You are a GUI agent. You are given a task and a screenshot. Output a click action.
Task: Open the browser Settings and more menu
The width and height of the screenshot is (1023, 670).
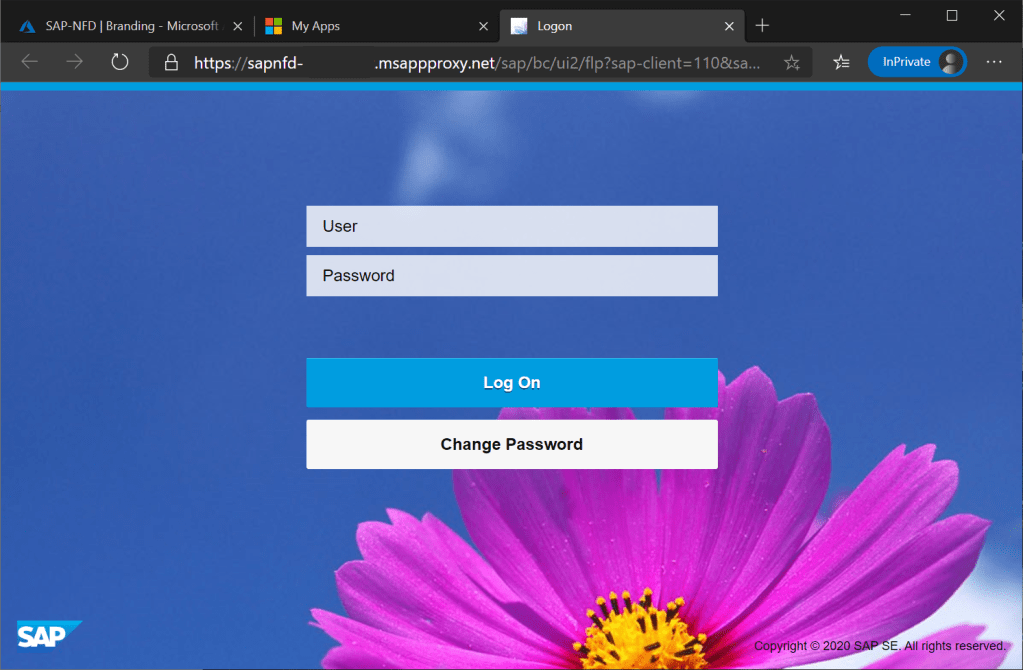993,62
